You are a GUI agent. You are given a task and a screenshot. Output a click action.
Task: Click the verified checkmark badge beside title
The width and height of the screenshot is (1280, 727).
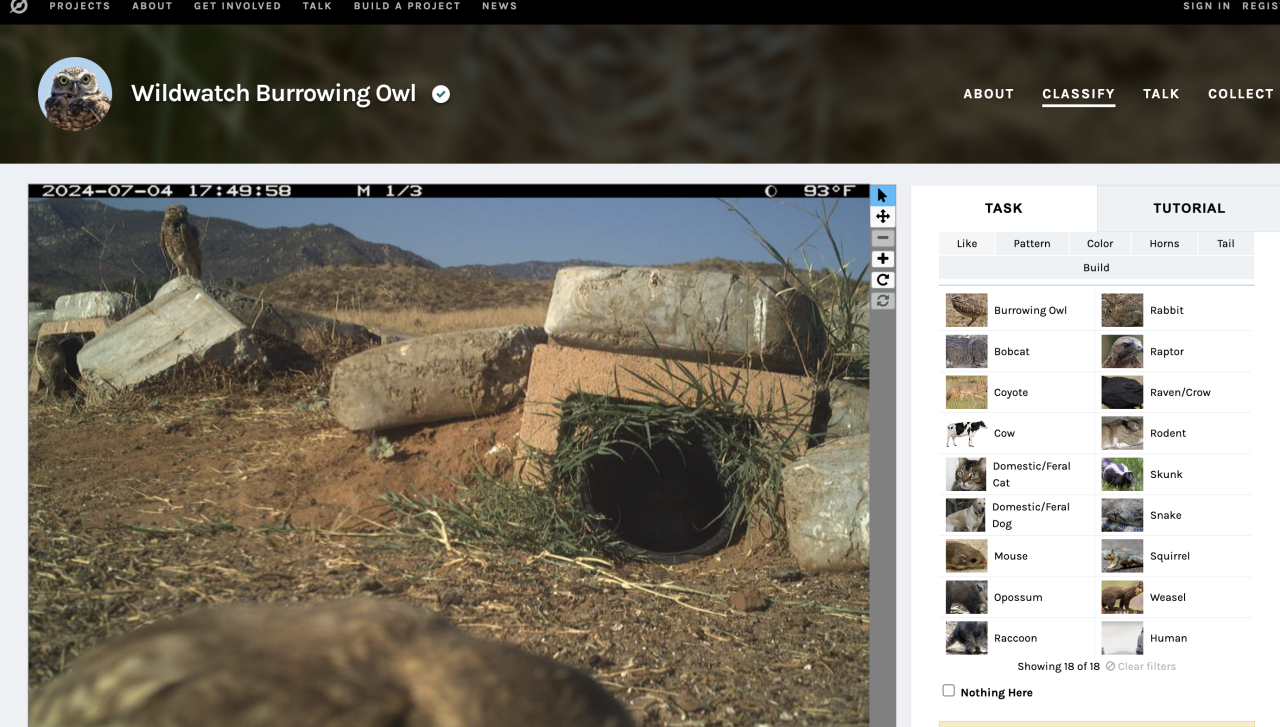441,94
